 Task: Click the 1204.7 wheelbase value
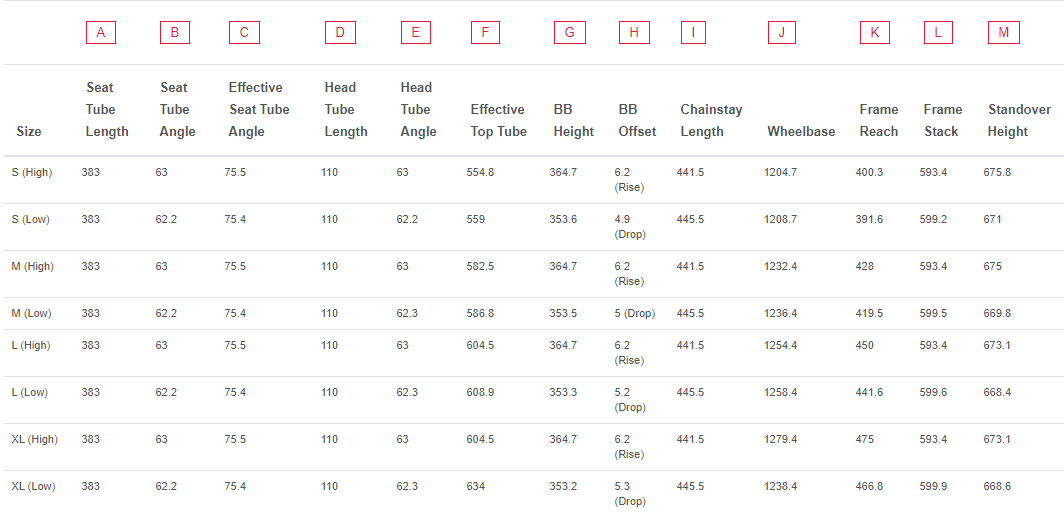pyautogui.click(x=780, y=172)
